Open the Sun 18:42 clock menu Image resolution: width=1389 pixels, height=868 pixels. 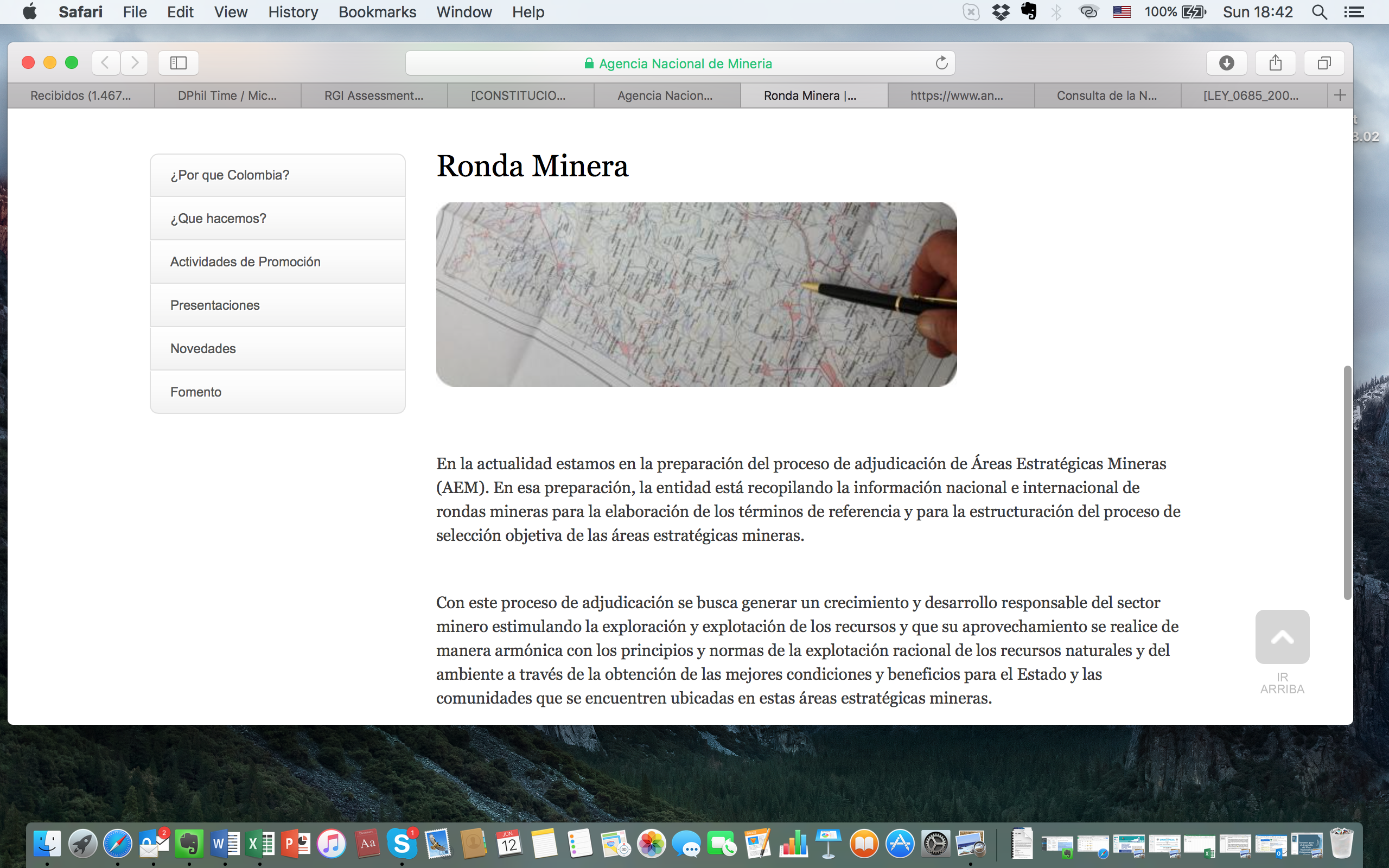tap(1258, 11)
